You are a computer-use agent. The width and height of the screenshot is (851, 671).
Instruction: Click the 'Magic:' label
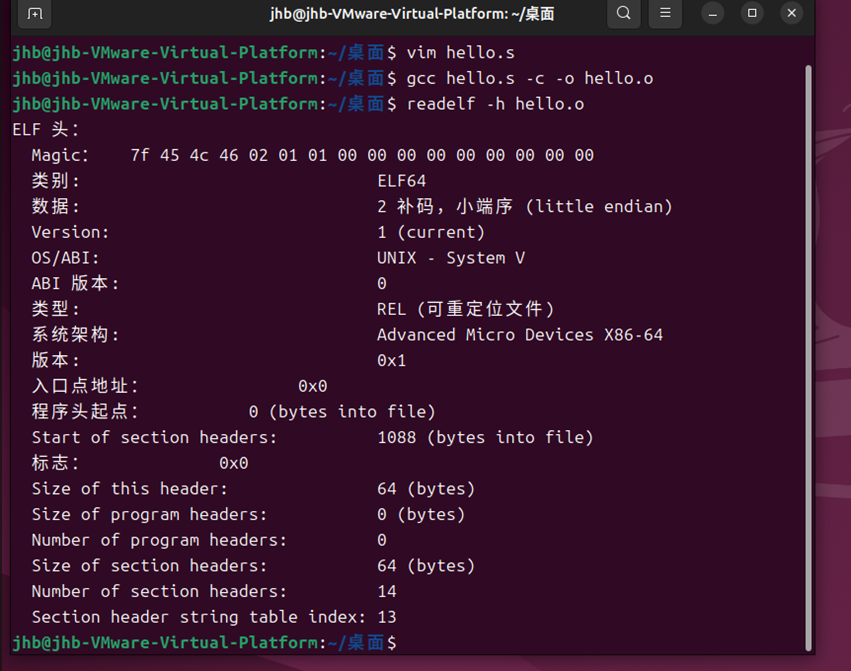pyautogui.click(x=60, y=155)
